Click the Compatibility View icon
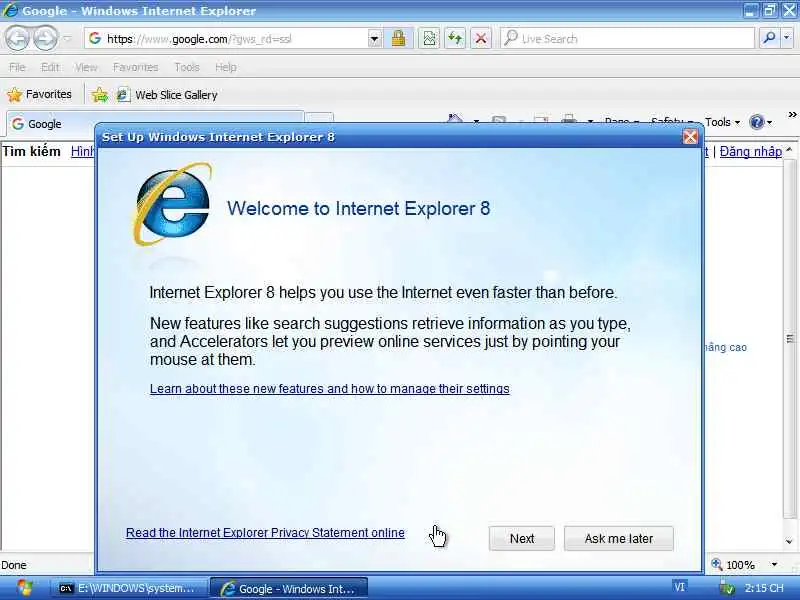Viewport: 800px width, 600px height. (x=430, y=38)
